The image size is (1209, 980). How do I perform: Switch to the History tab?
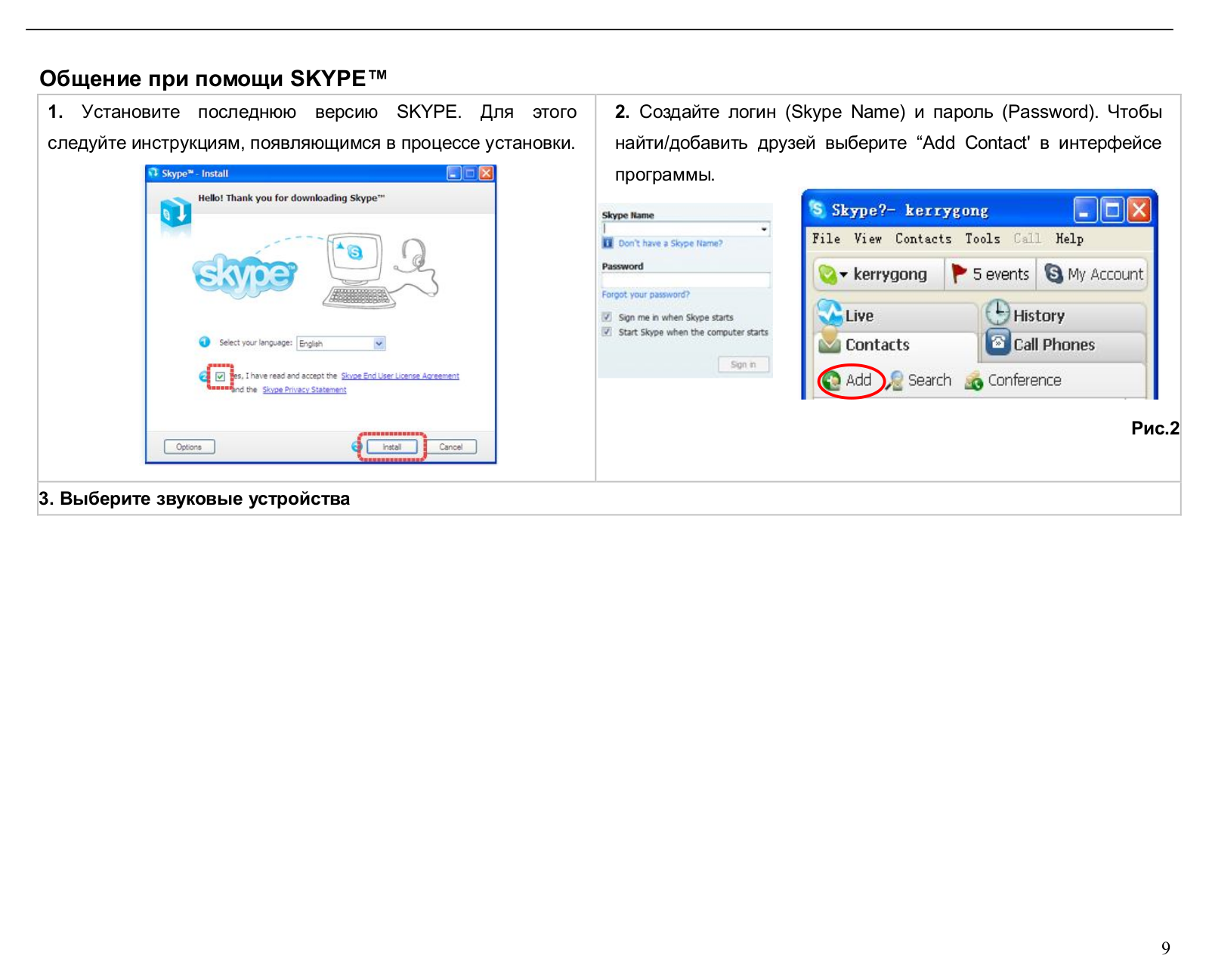[x=1064, y=316]
